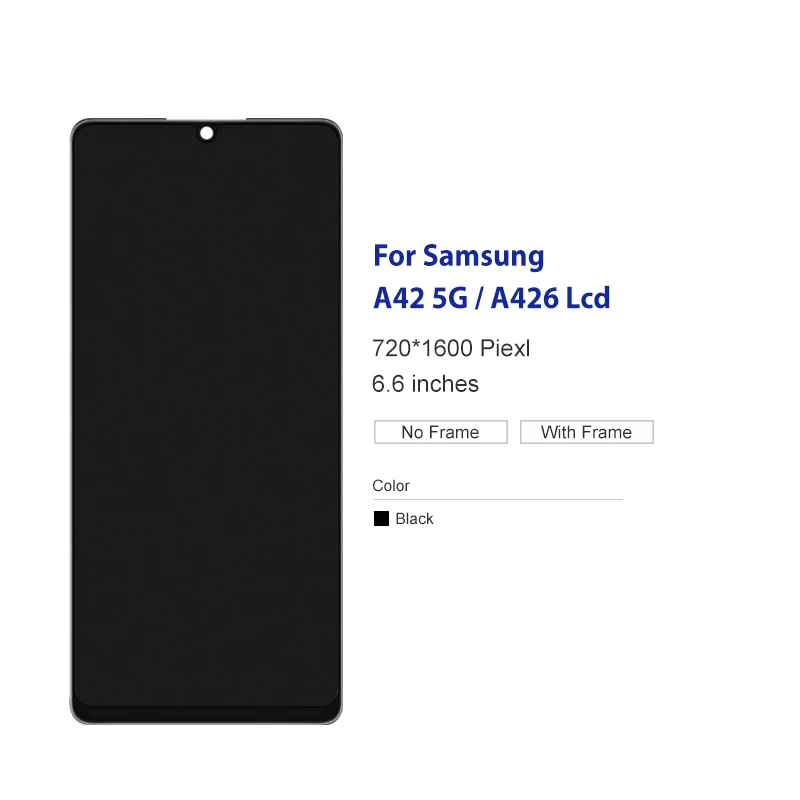Click the word "Samsung" in the heading
800x800 pixels.
(484, 257)
